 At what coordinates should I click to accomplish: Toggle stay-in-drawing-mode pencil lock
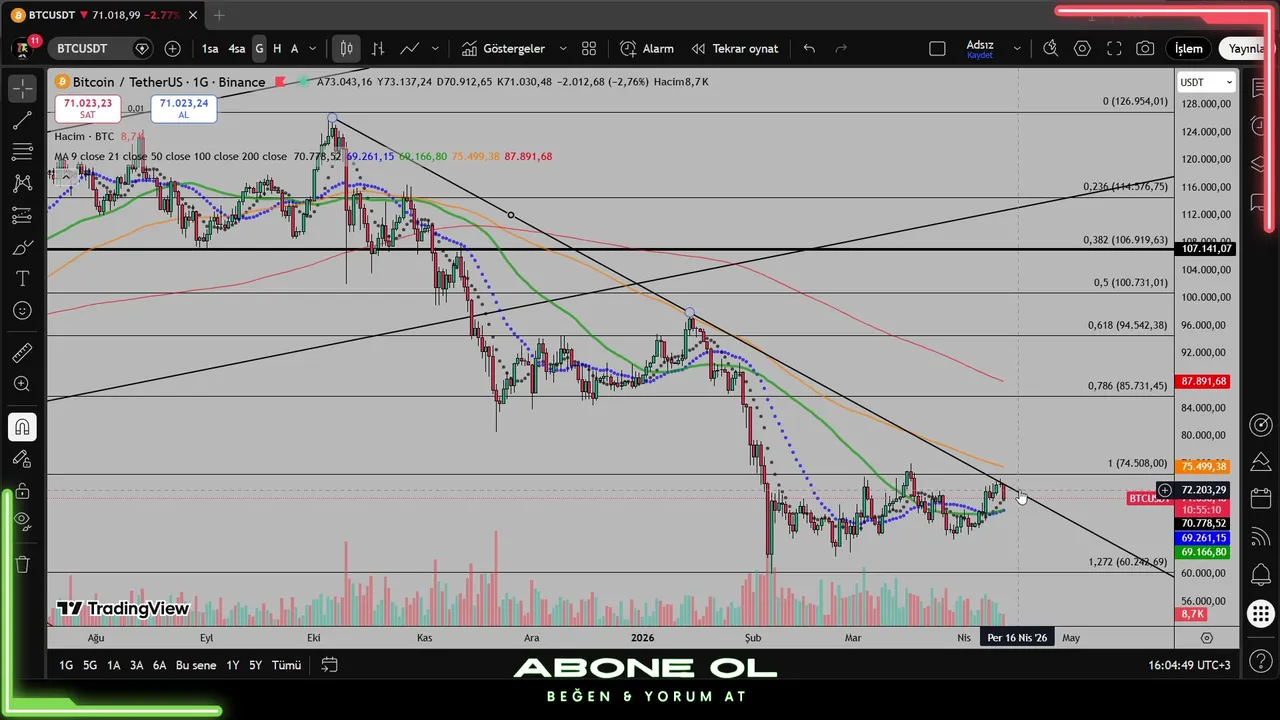click(22, 459)
